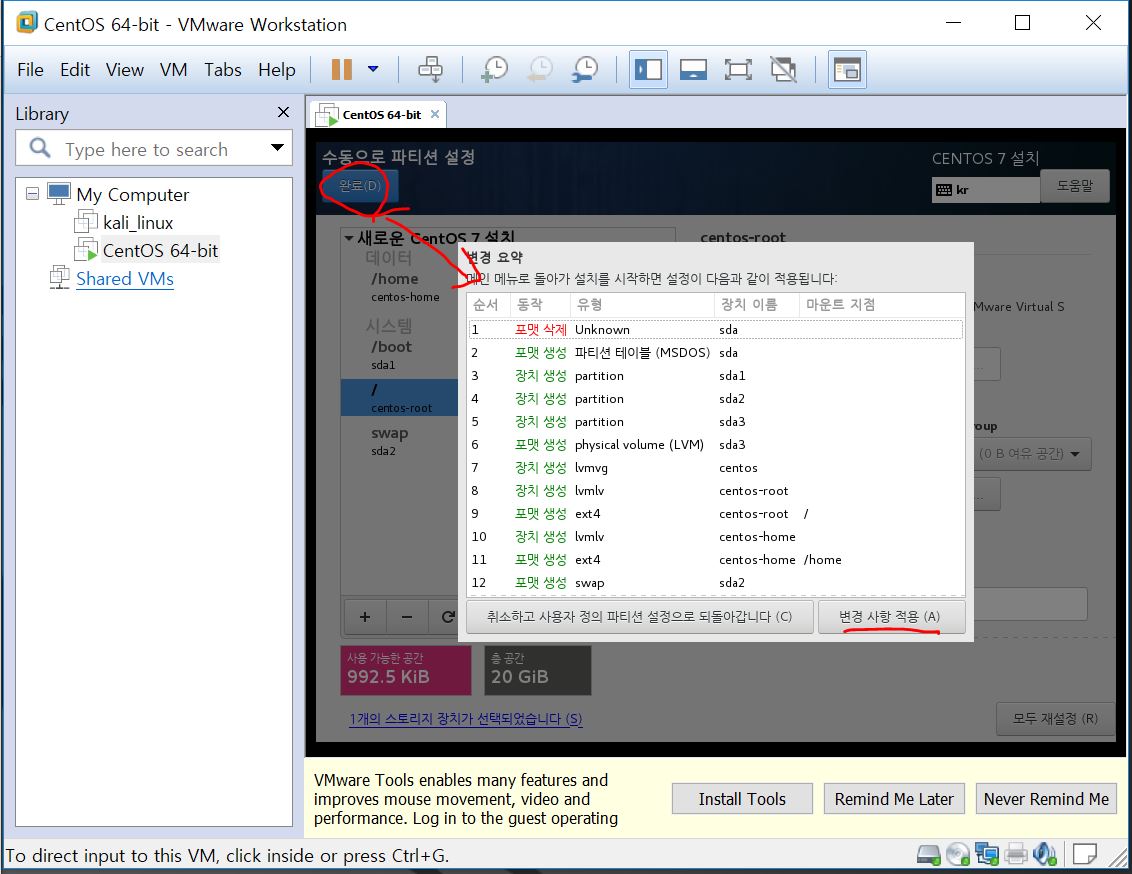Select row 12 swap sda2
This screenshot has width=1132, height=874.
tap(715, 582)
